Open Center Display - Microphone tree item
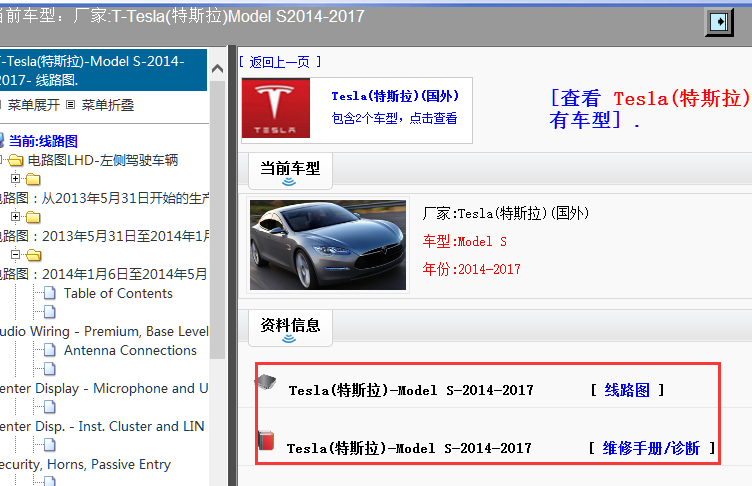 (x=104, y=388)
